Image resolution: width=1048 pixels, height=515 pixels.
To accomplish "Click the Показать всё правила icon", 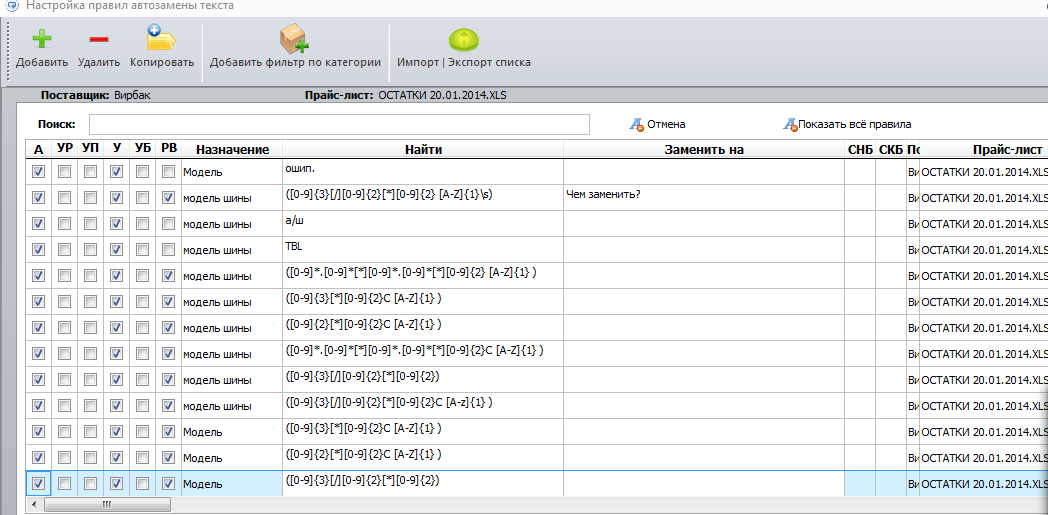I will pos(791,125).
